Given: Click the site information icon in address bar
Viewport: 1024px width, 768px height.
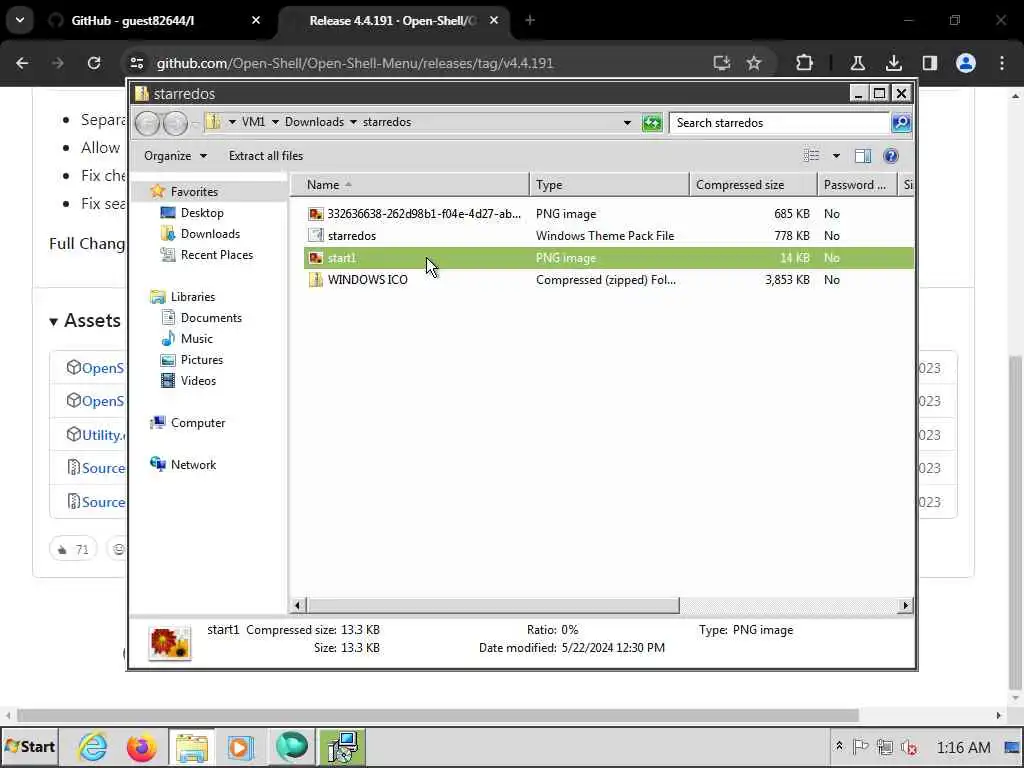Looking at the screenshot, I should (x=136, y=63).
